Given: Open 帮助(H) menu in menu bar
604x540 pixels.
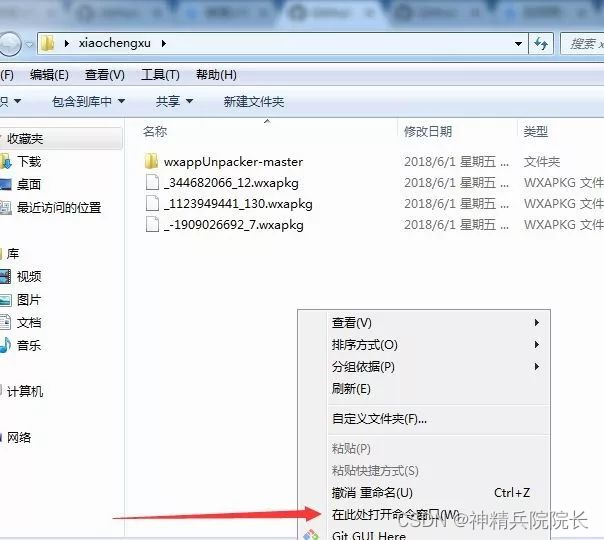Looking at the screenshot, I should tap(216, 74).
